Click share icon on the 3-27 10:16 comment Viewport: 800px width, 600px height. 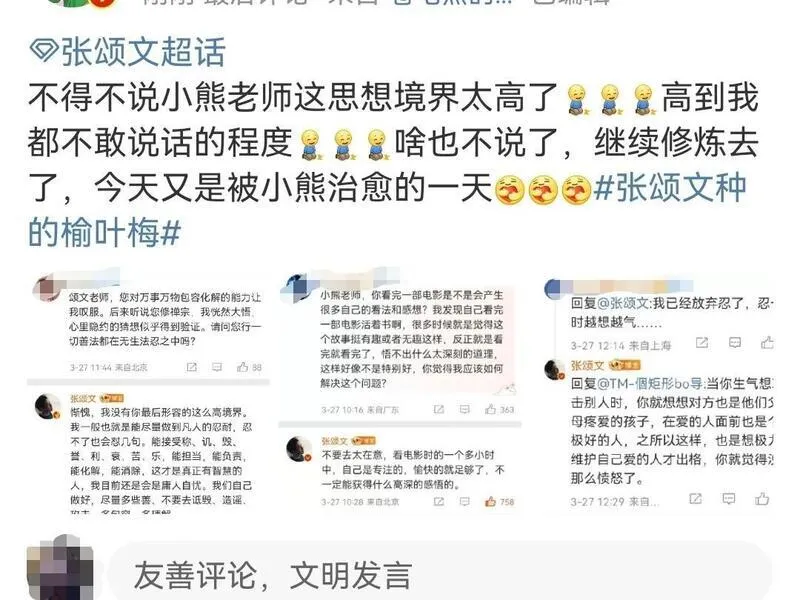coord(438,409)
